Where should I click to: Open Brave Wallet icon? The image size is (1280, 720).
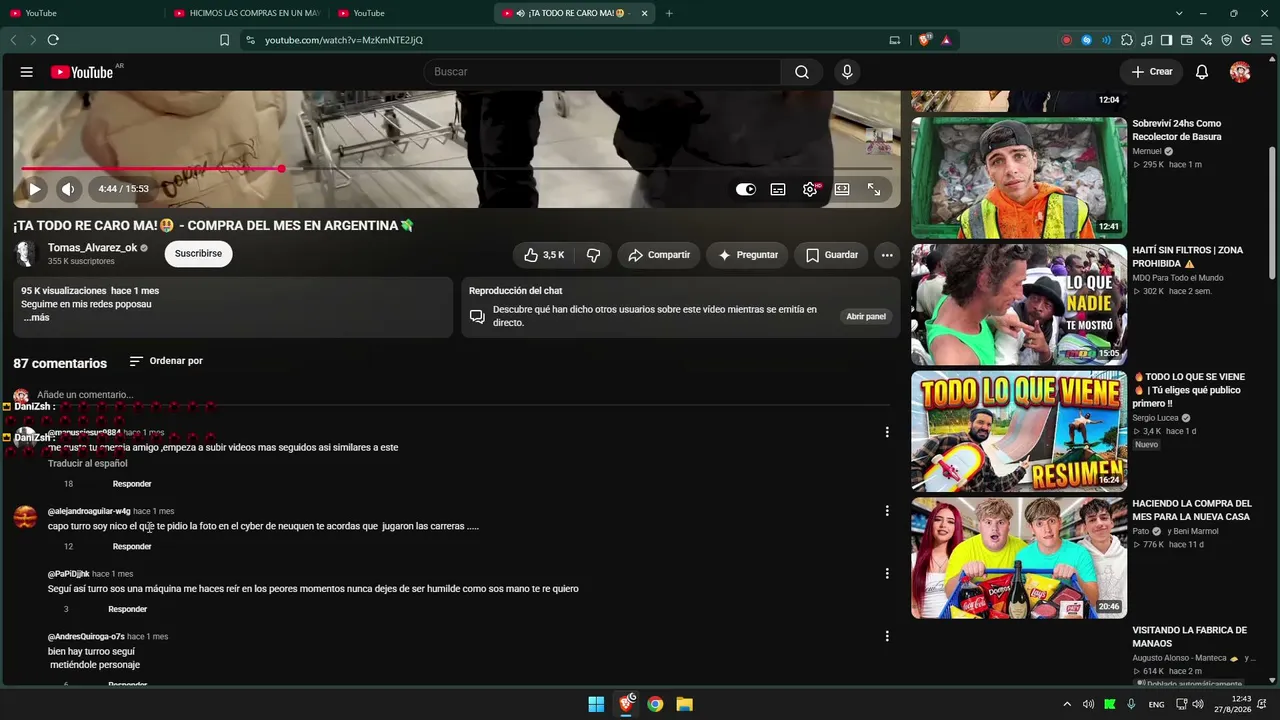click(x=1186, y=40)
